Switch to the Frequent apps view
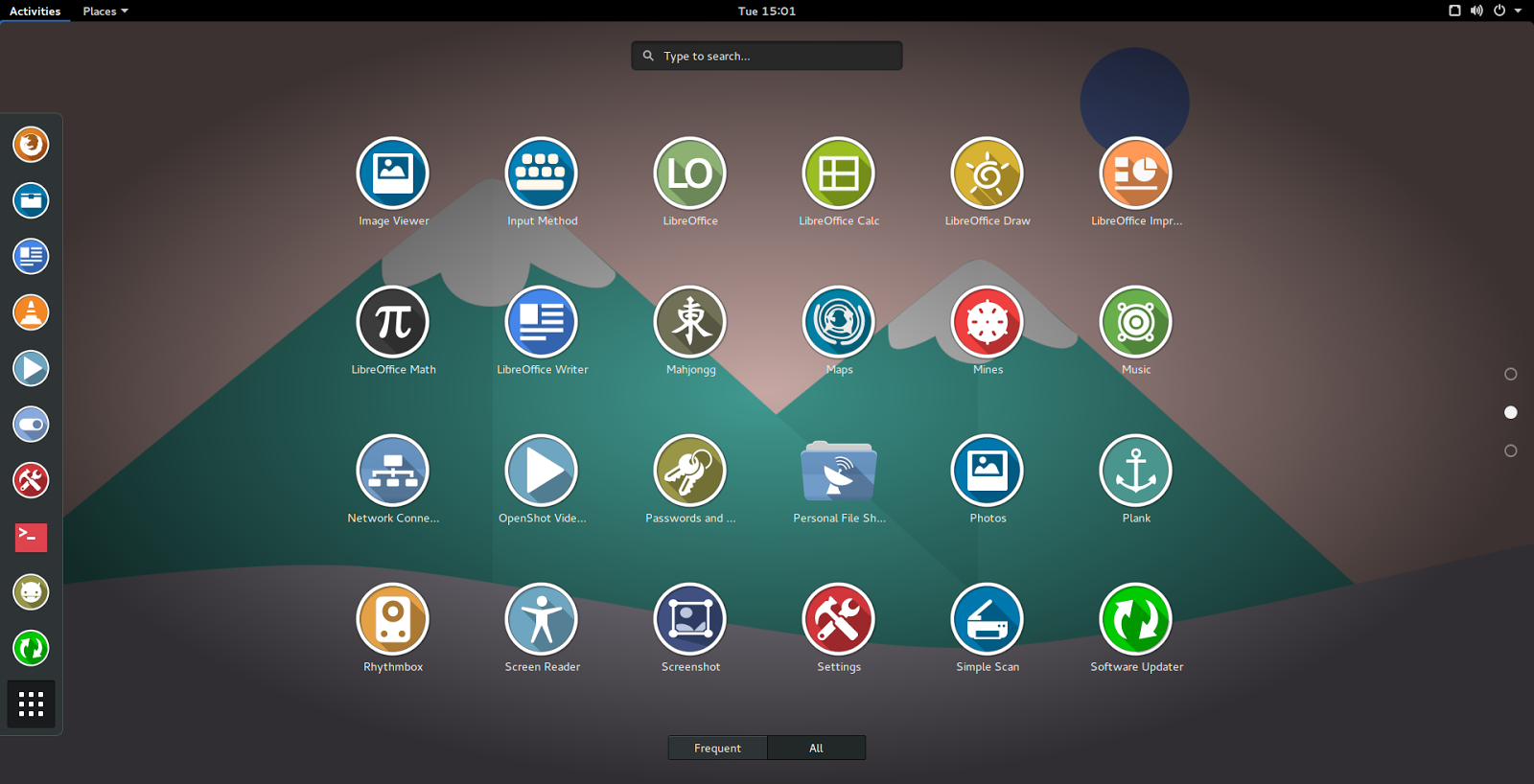Image resolution: width=1534 pixels, height=784 pixels. (718, 748)
